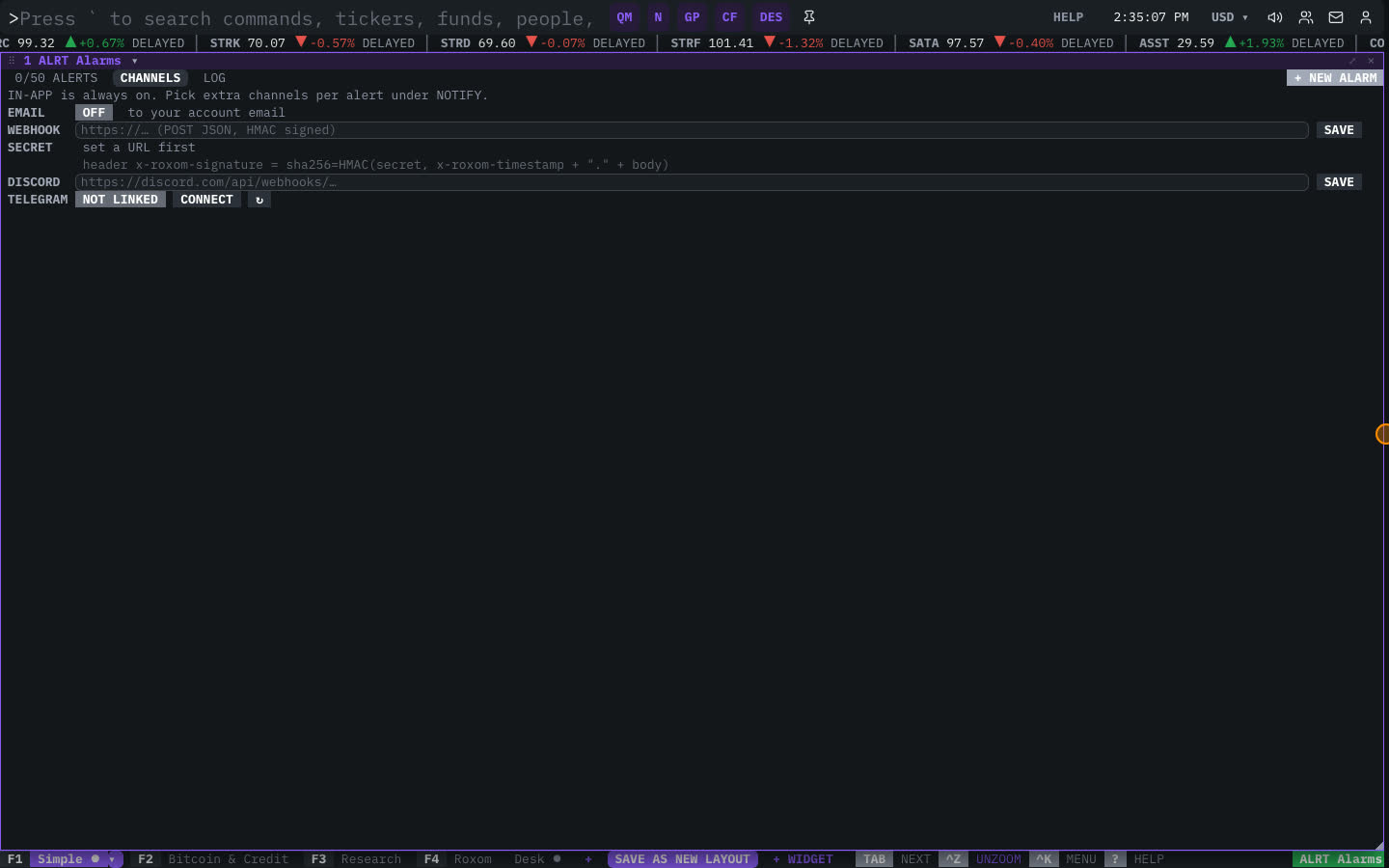Image resolution: width=1389 pixels, height=868 pixels.
Task: Click TAB NEXT shortcut
Action: click(x=893, y=859)
